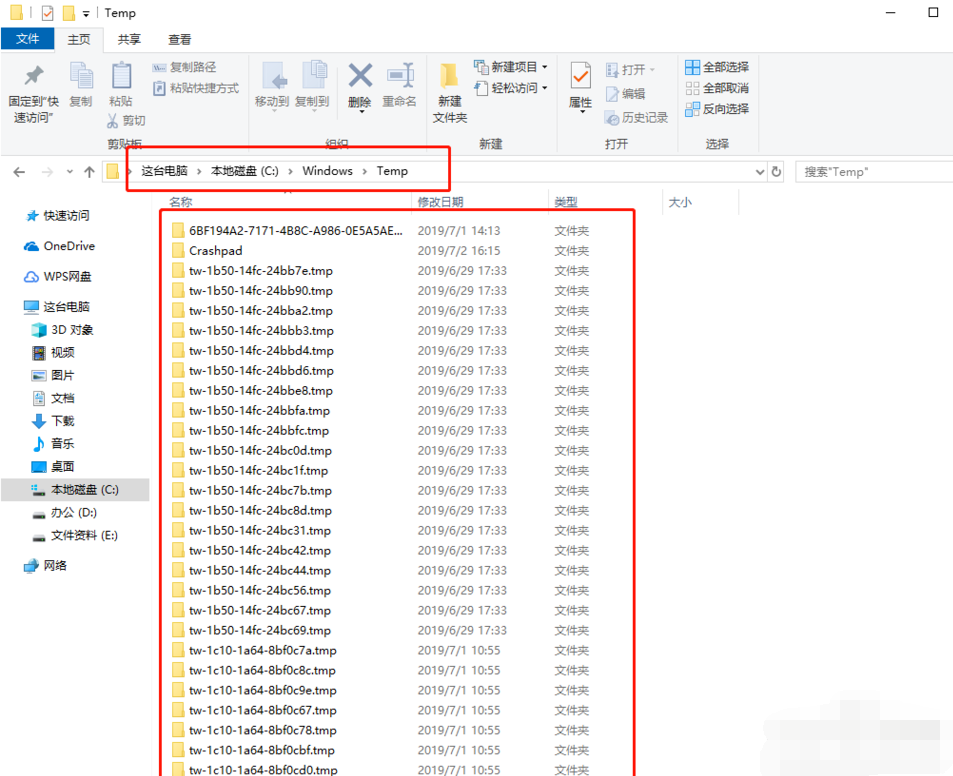The height and width of the screenshot is (776, 953).
Task: Click 反向选择 to invert selection
Action: (716, 107)
